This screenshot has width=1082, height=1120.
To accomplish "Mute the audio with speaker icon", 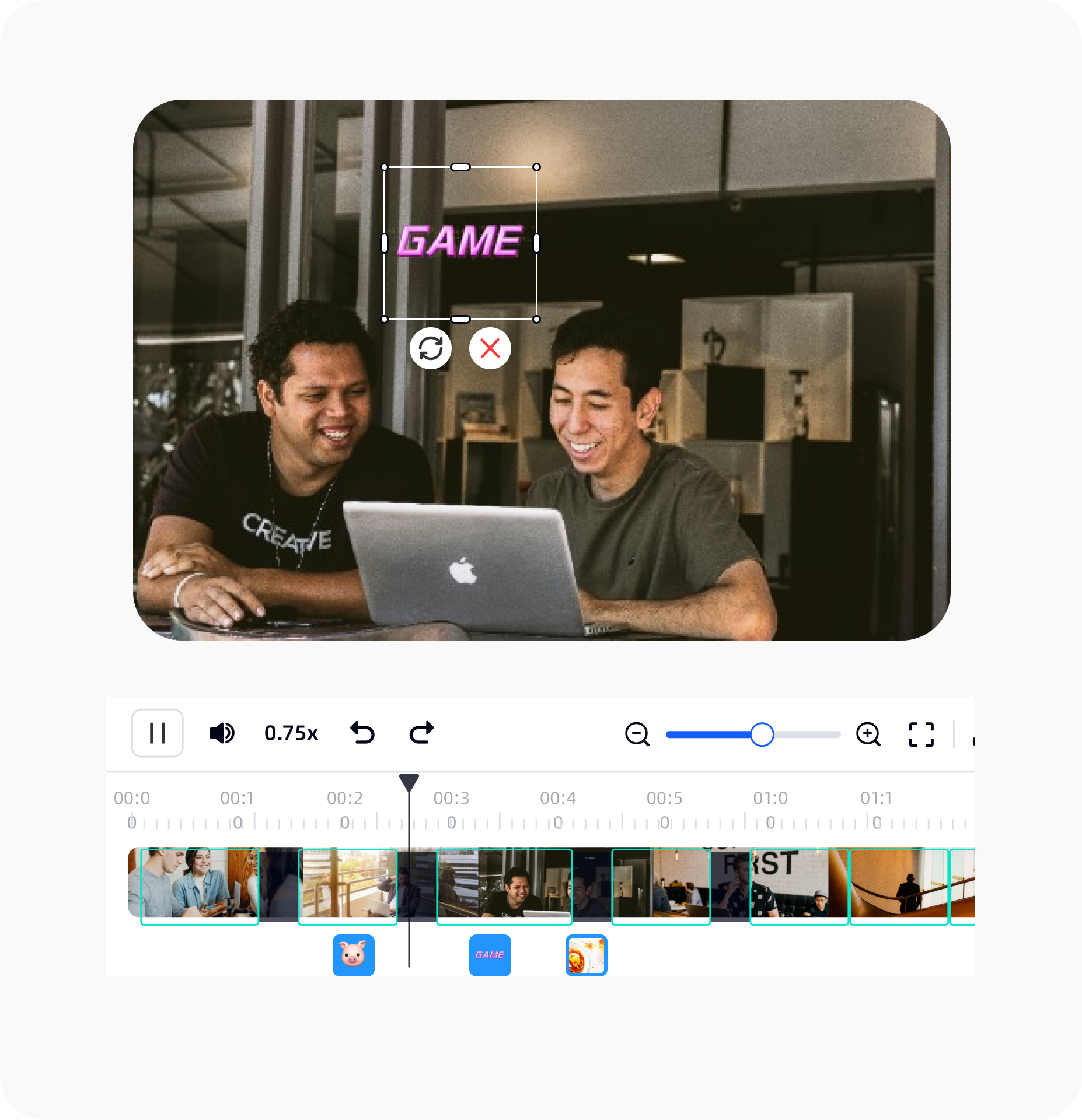I will coord(222,733).
